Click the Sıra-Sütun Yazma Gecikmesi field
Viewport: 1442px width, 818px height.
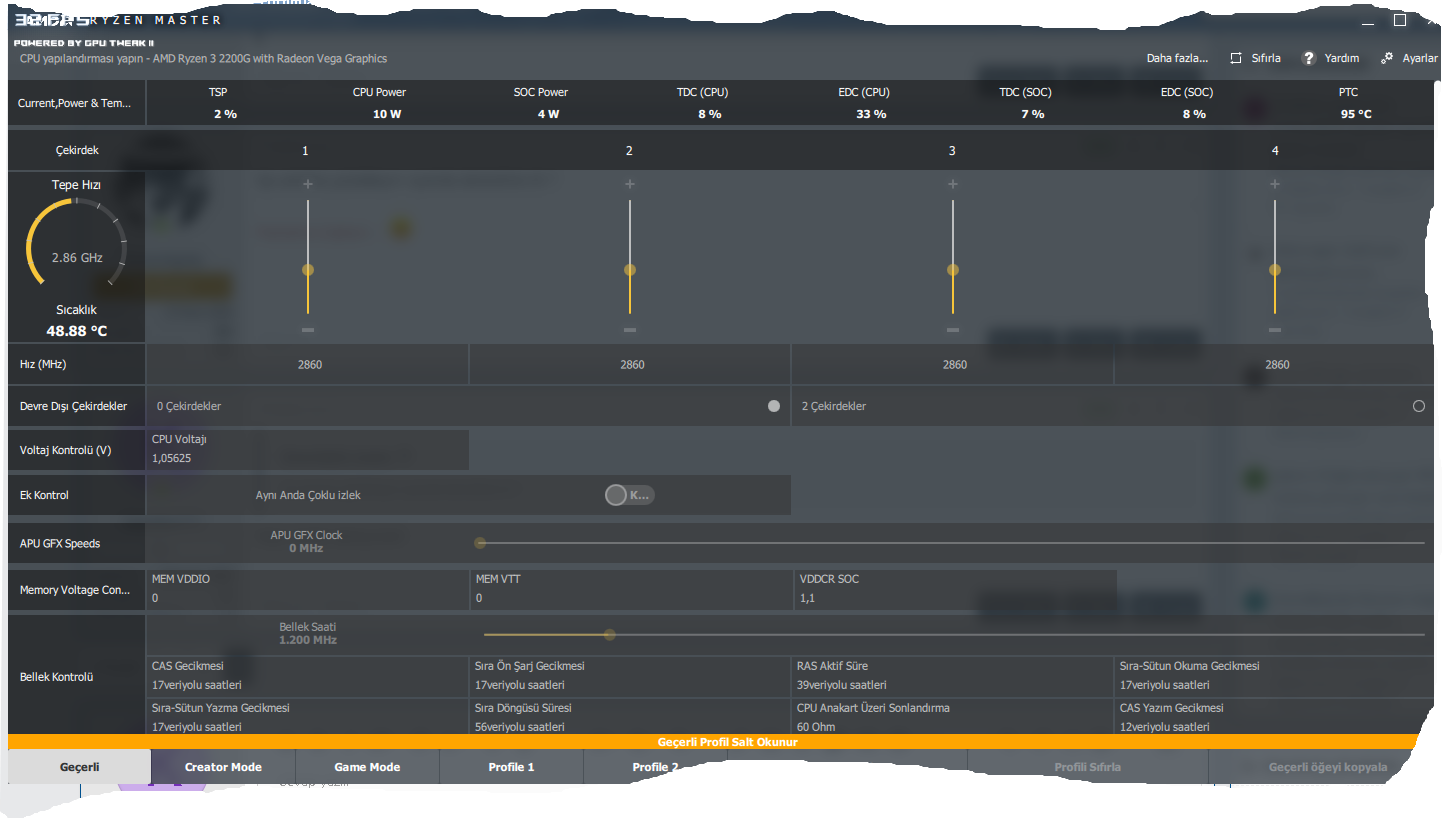308,717
